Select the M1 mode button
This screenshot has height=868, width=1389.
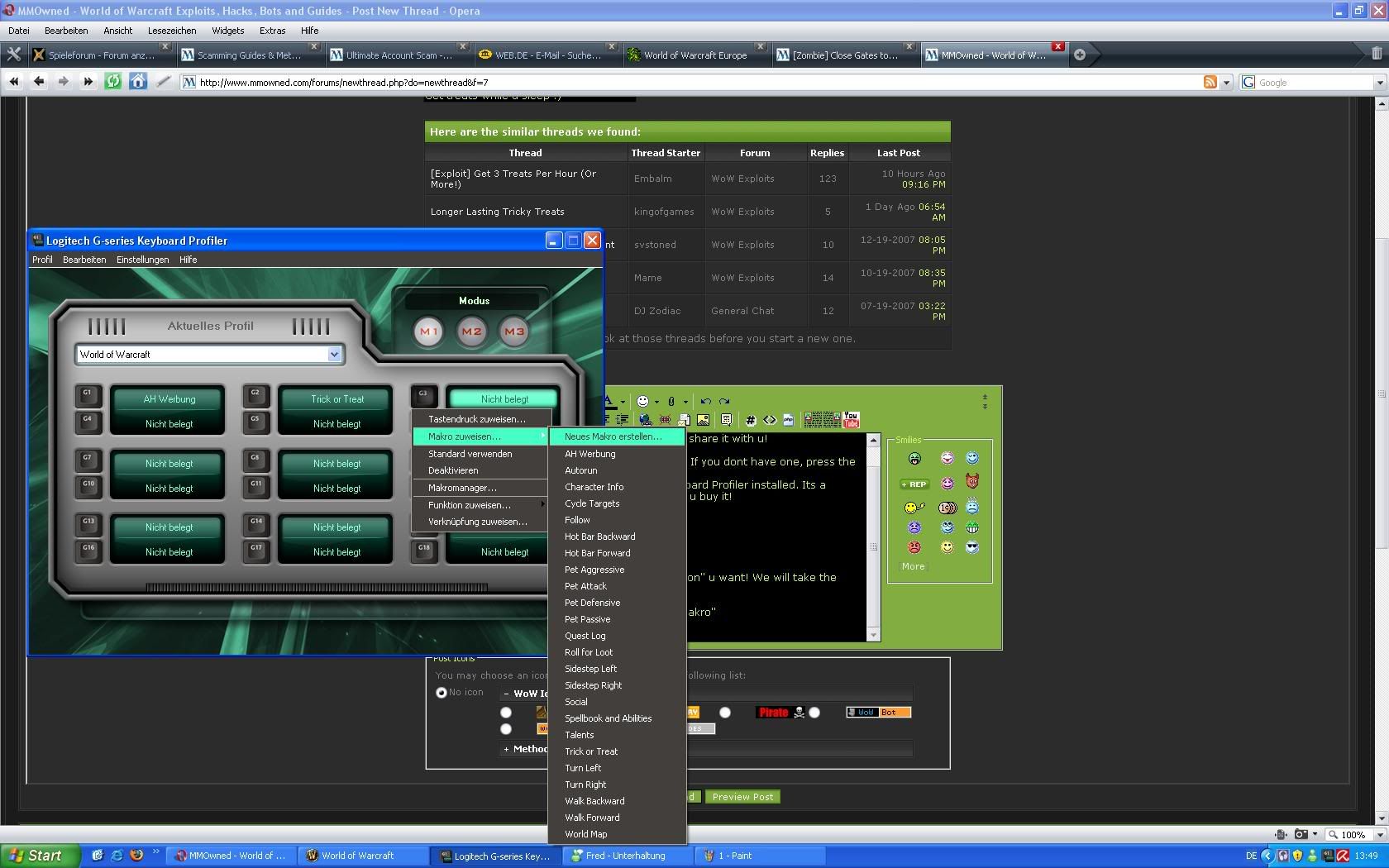tap(428, 331)
